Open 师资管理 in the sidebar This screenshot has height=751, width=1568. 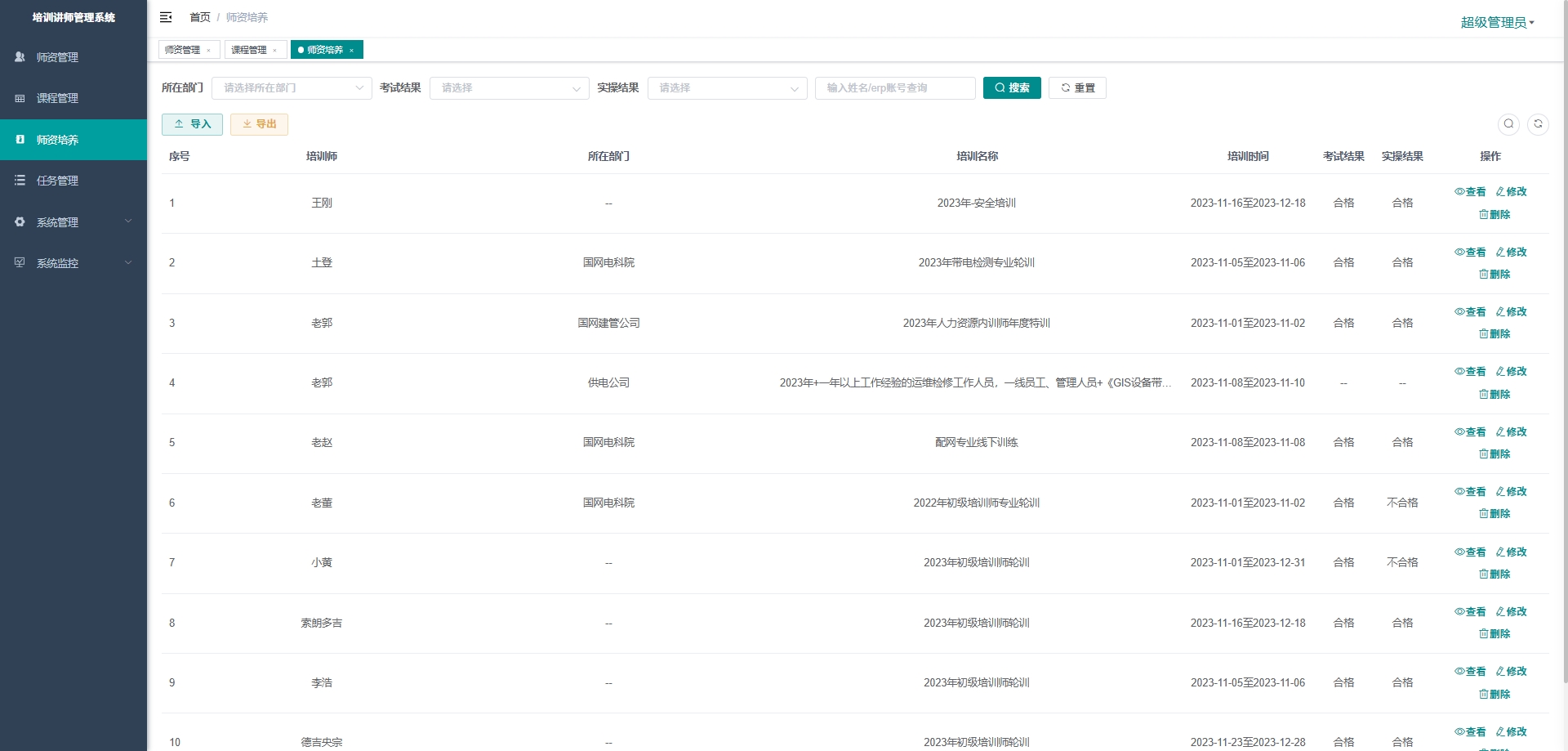[73, 57]
